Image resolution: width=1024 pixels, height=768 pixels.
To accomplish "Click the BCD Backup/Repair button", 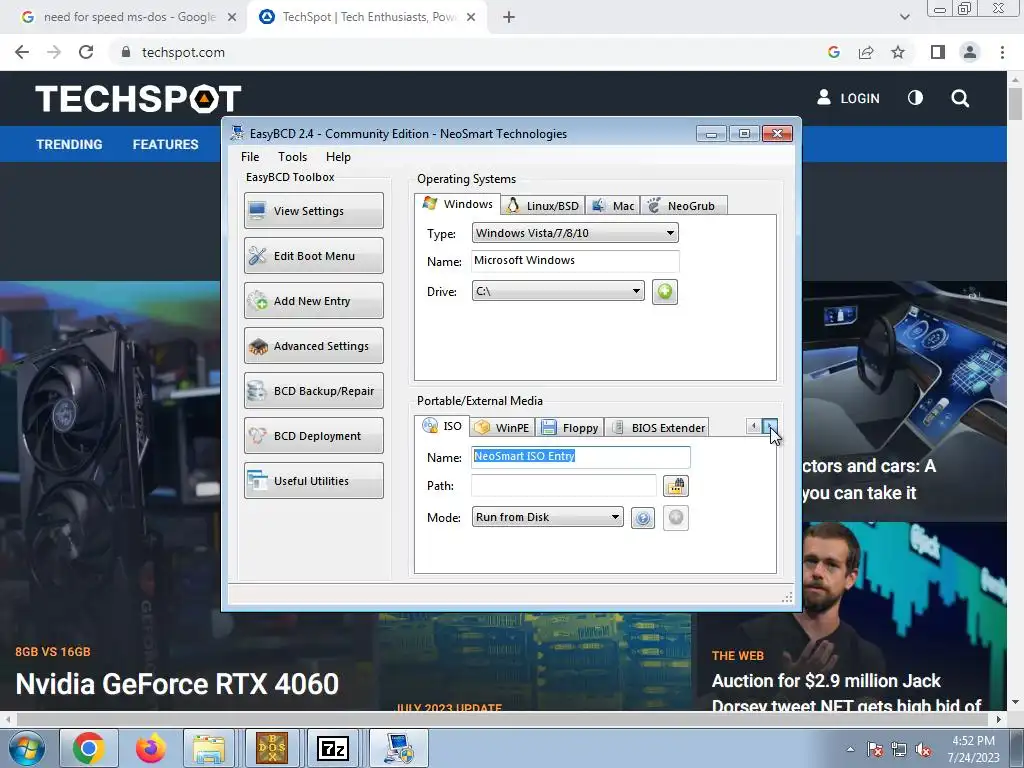I will (314, 391).
